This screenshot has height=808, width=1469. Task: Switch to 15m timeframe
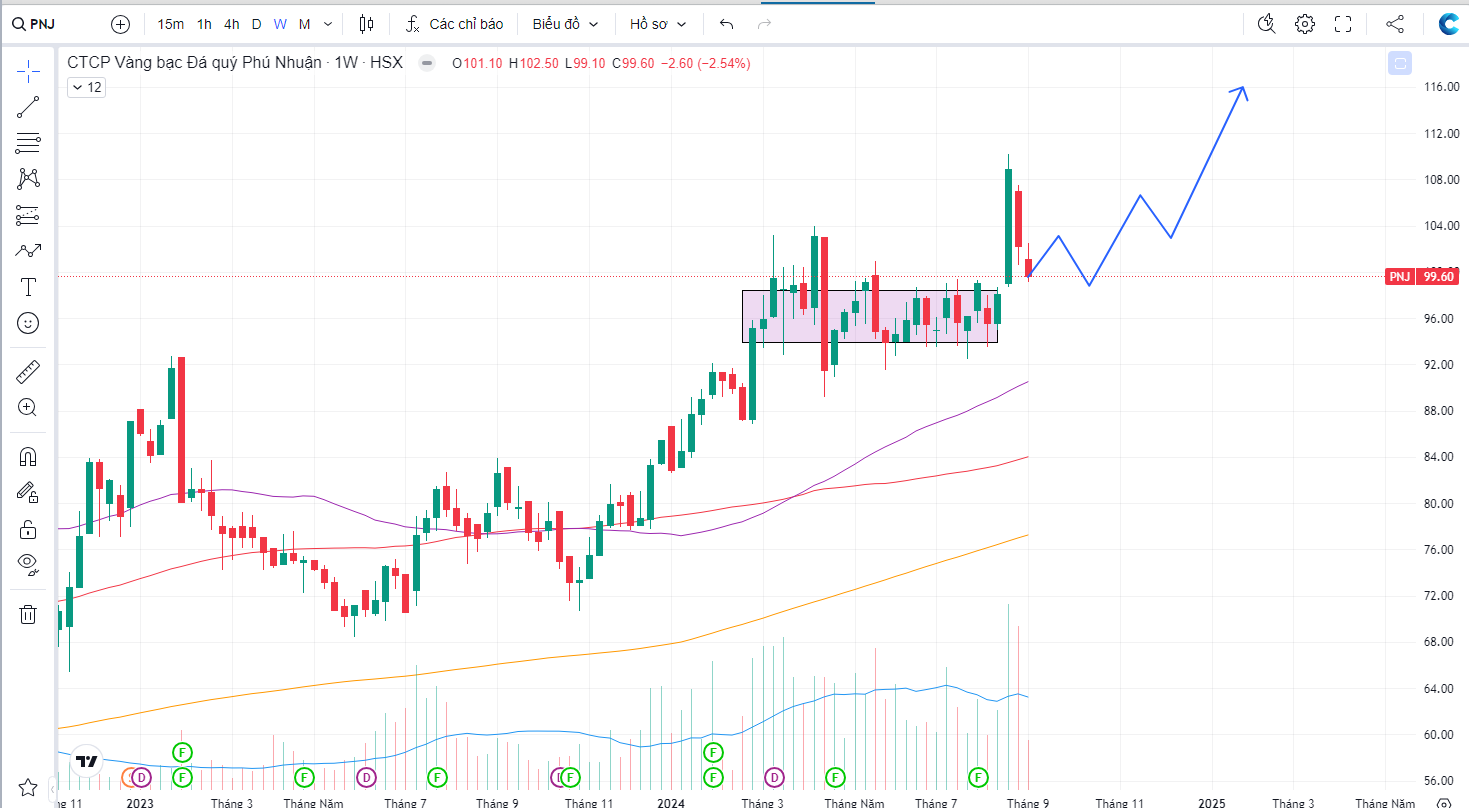coord(171,24)
